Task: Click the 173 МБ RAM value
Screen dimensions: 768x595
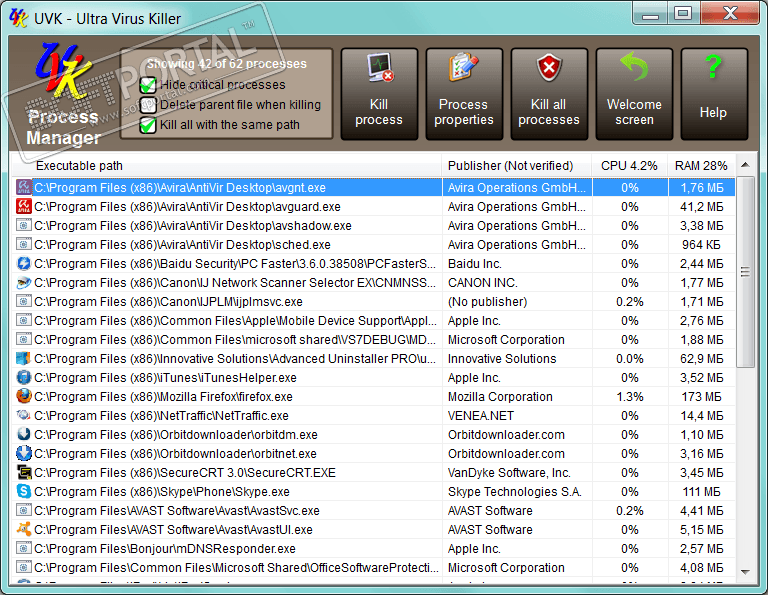Action: point(701,397)
